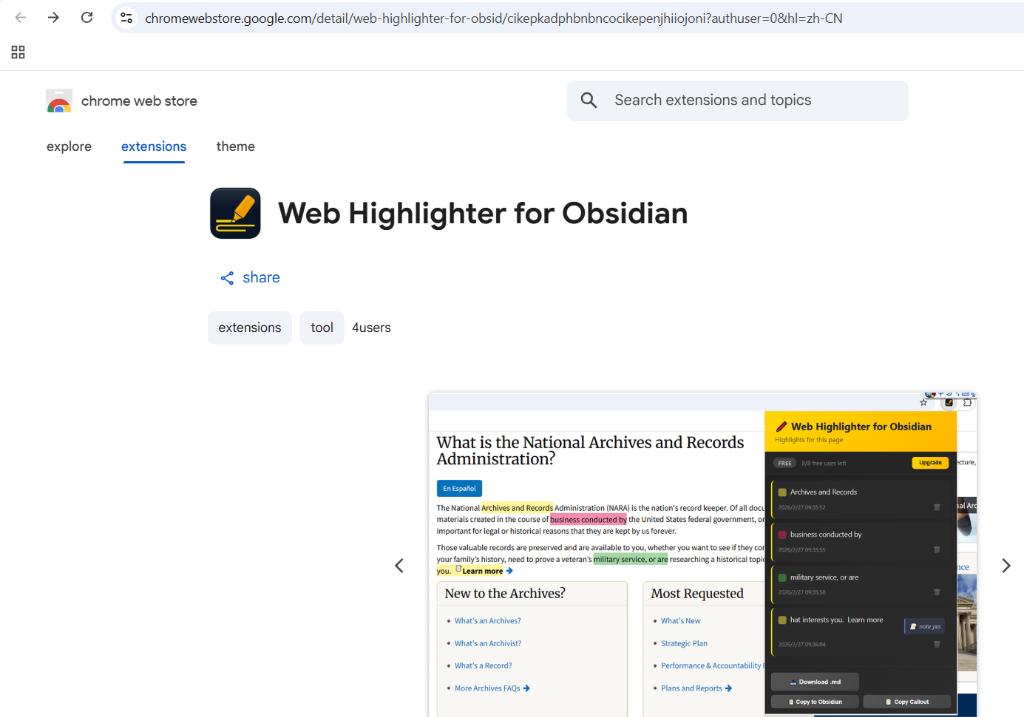Click the back navigation arrow
Screen dimensions: 1024x717
click(x=20, y=17)
